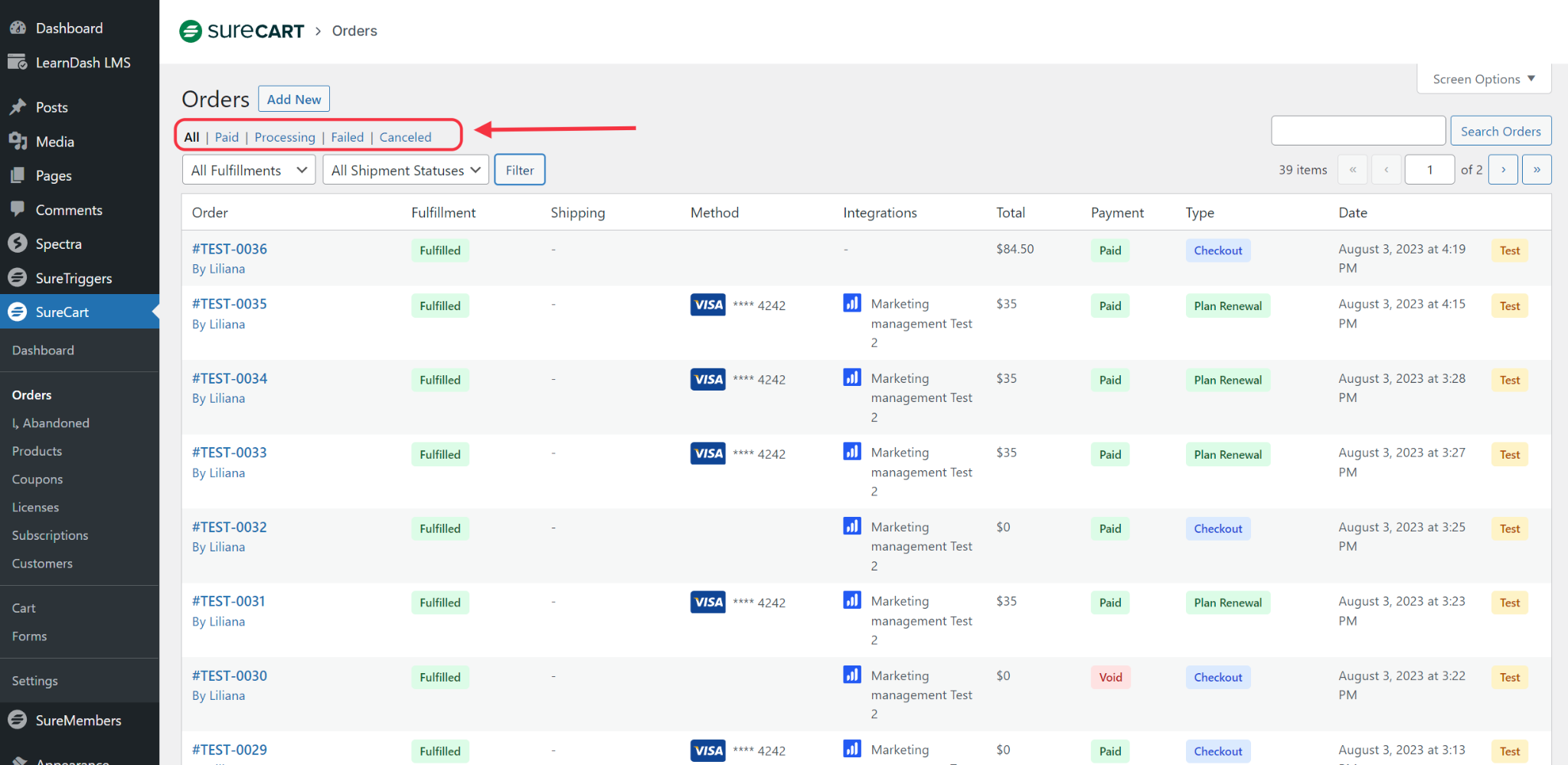1568x765 pixels.
Task: Click the SureCart logo in the header
Action: (241, 31)
